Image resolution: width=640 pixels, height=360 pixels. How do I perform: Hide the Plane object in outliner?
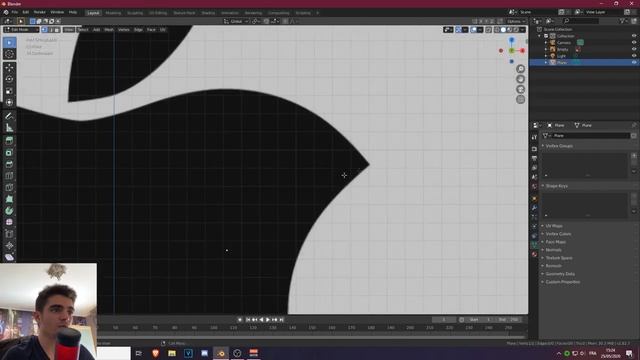[634, 62]
